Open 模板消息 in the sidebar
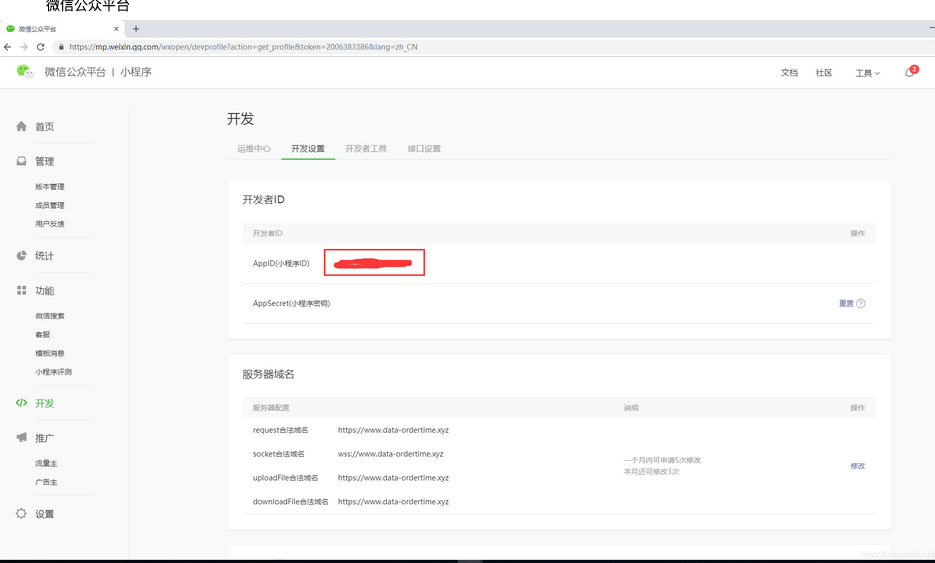 (x=49, y=353)
